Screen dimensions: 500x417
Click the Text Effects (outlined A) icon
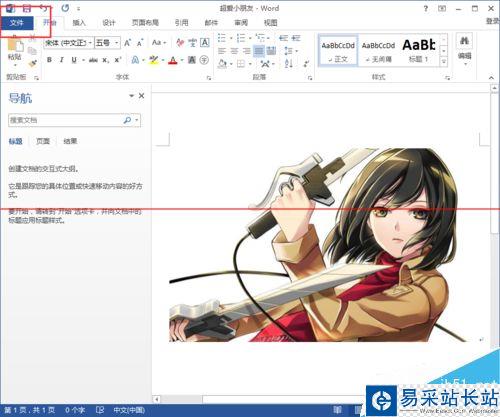point(135,60)
